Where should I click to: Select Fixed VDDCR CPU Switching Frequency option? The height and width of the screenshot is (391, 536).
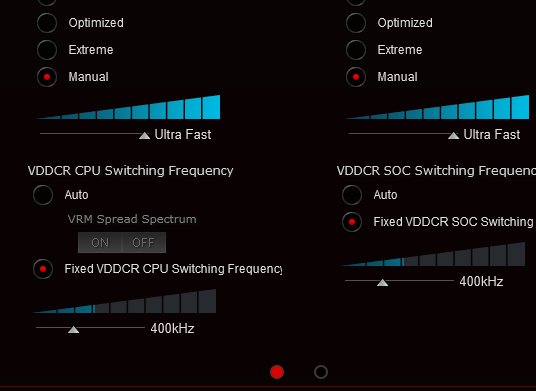43,269
